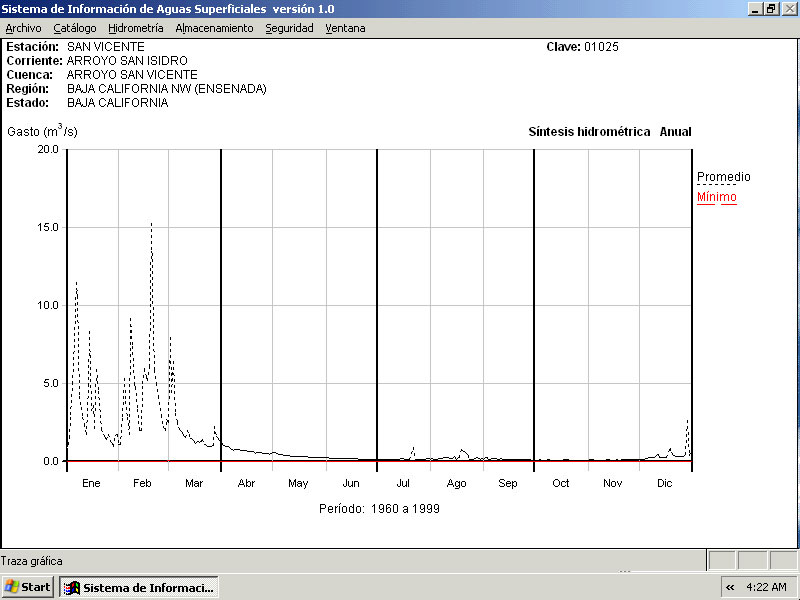Open the Catálogo menu

75,28
